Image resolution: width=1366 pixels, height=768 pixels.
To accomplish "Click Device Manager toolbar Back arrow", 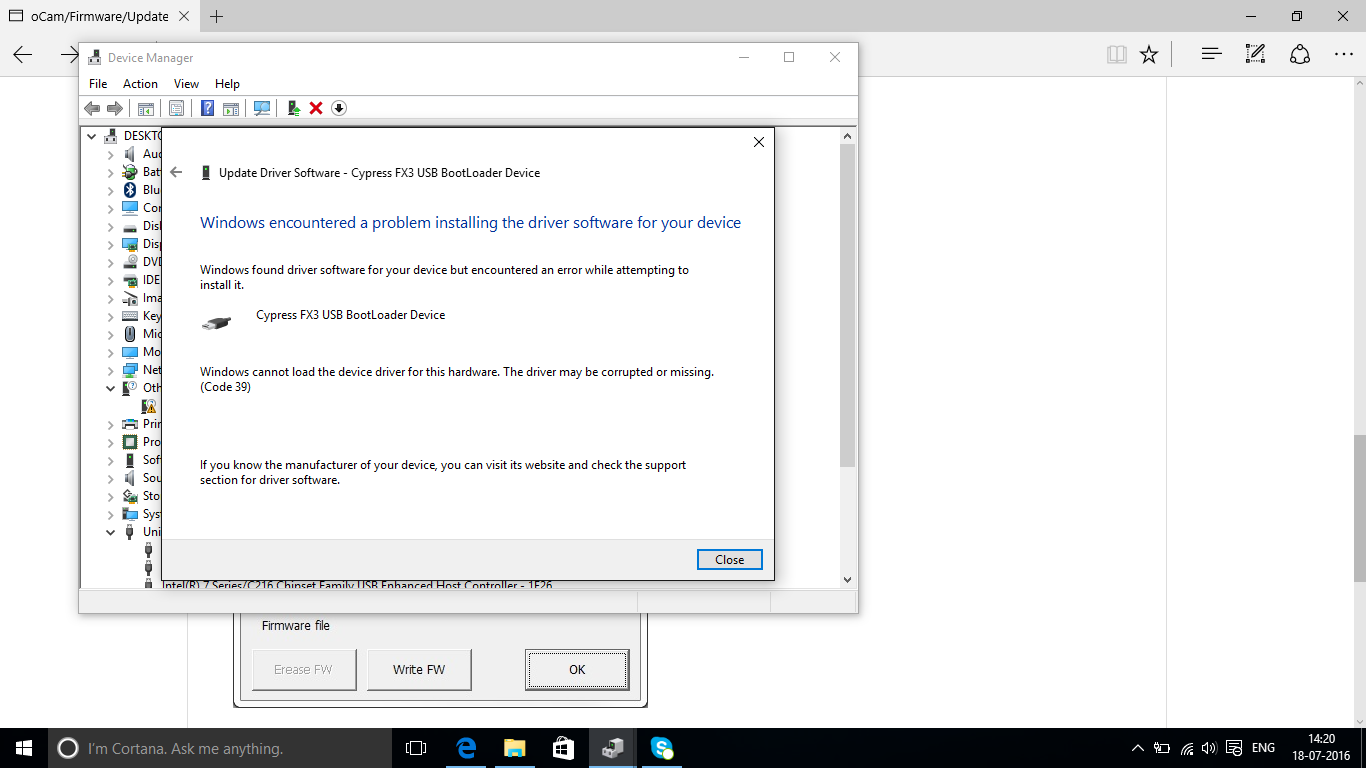I will 92,108.
